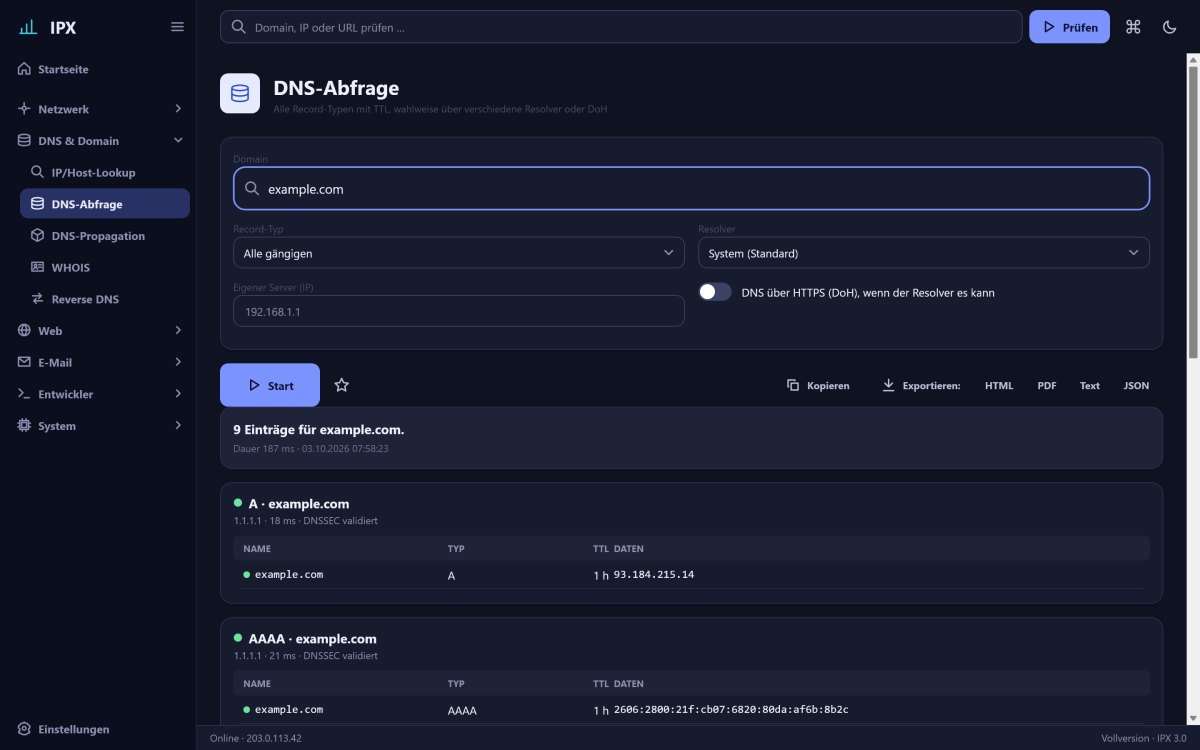This screenshot has width=1200, height=750.
Task: Expand the E-Mail section chevron
Action: point(178,362)
